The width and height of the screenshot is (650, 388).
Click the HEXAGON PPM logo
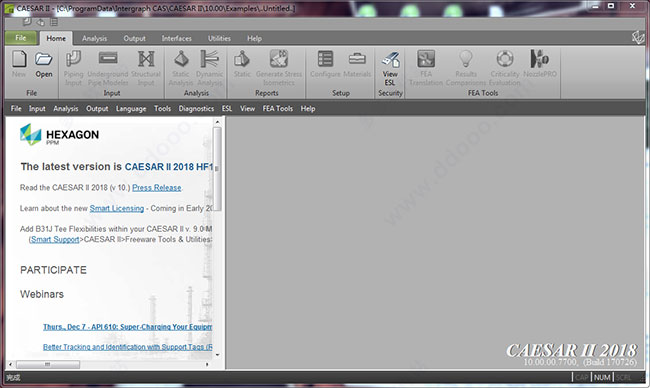pyautogui.click(x=59, y=134)
